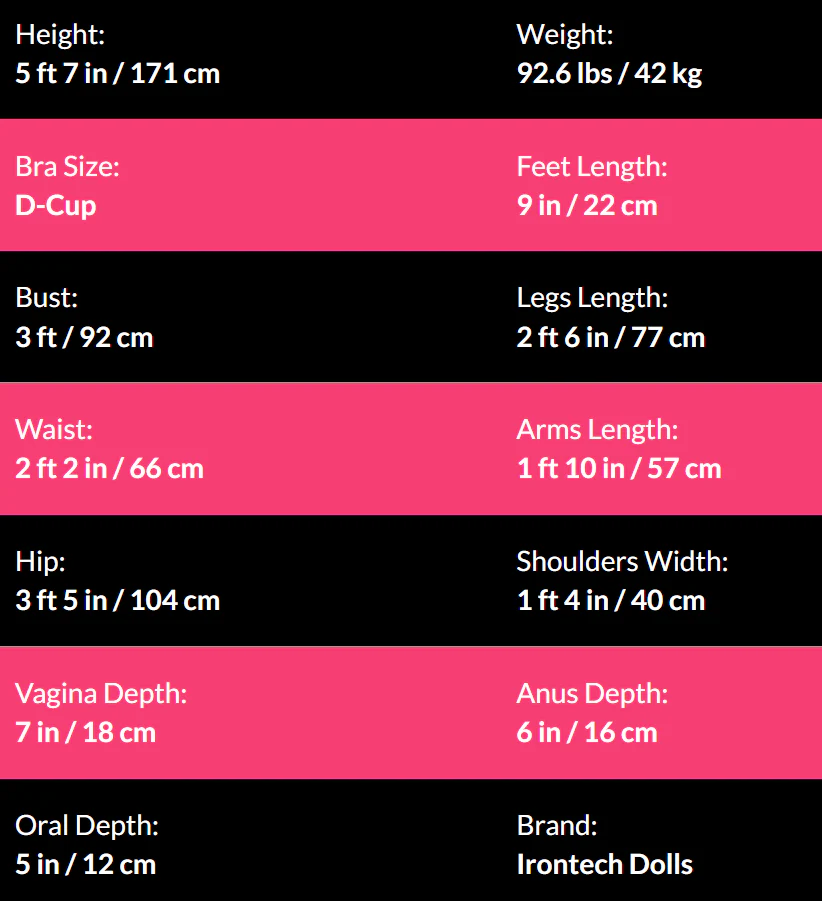The width and height of the screenshot is (822, 901).
Task: Click the Waist label
Action: coord(54,430)
